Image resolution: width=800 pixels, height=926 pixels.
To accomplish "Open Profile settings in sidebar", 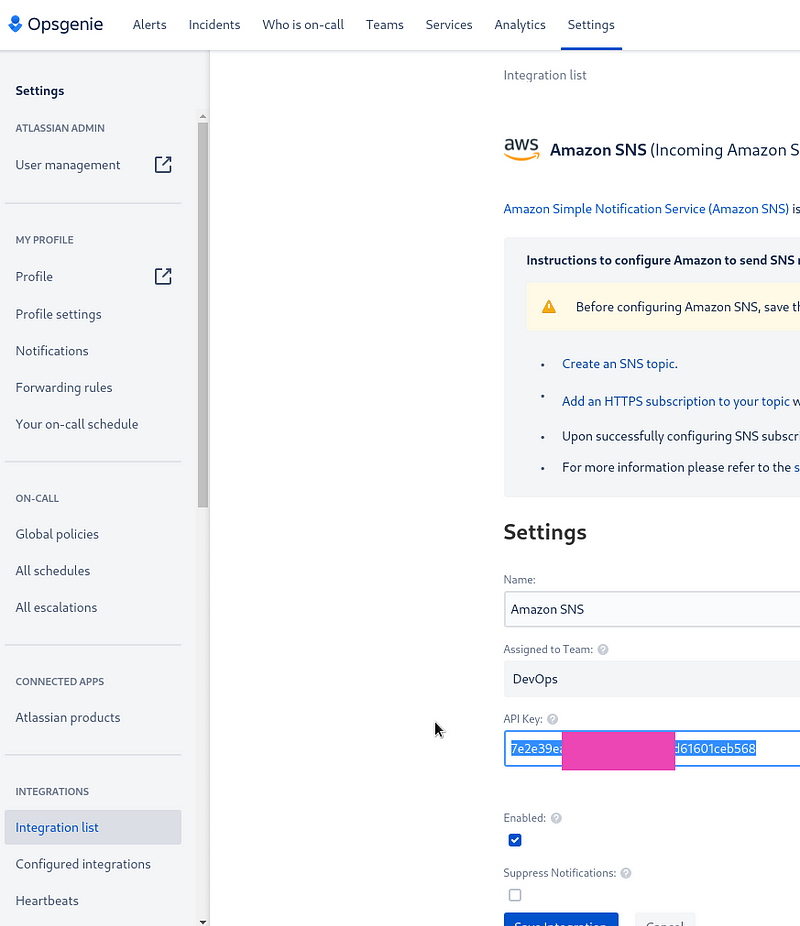I will point(58,314).
